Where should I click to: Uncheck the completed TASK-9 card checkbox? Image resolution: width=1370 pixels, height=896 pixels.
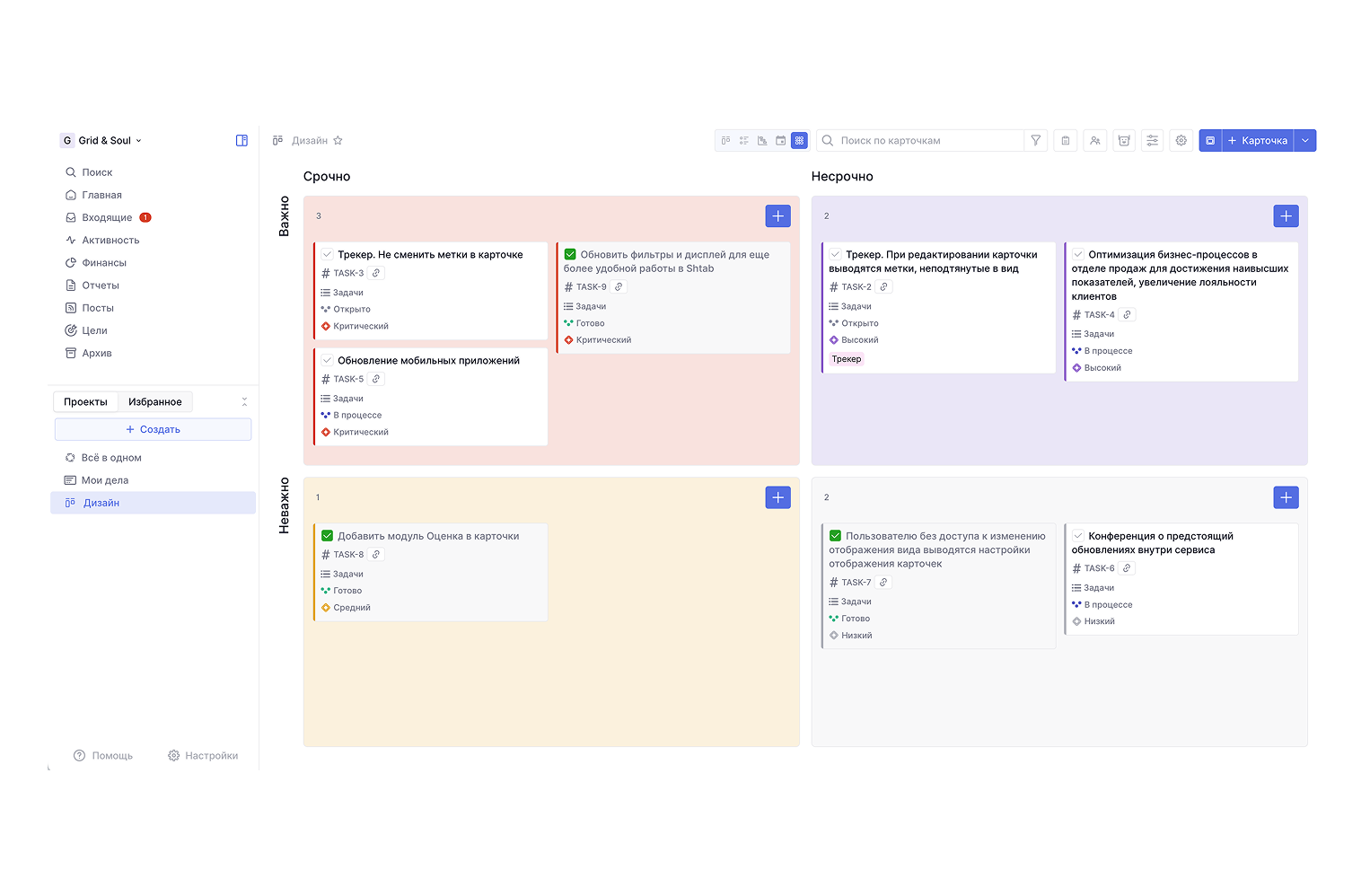click(x=570, y=255)
